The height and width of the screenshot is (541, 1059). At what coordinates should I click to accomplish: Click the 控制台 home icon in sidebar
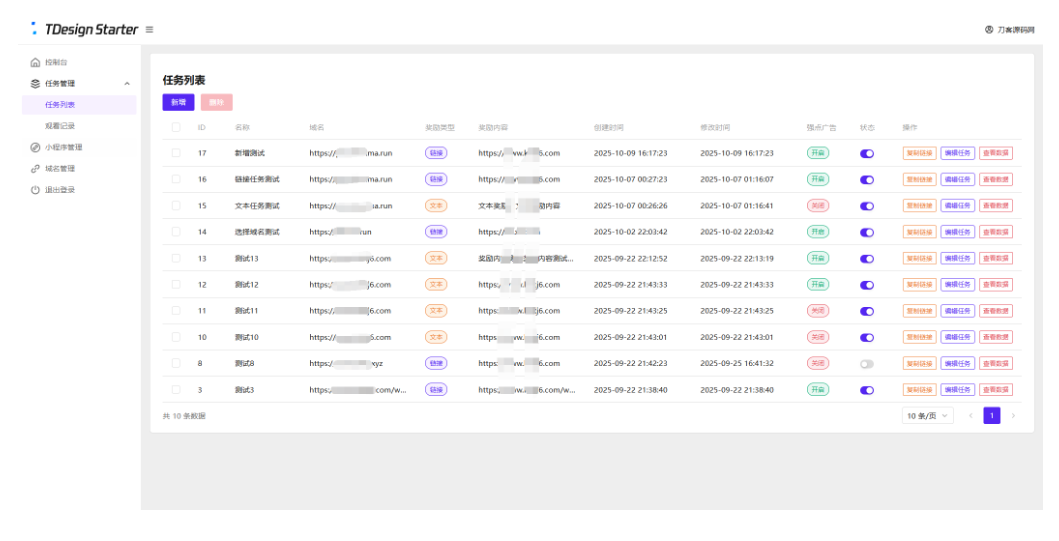pyautogui.click(x=35, y=62)
